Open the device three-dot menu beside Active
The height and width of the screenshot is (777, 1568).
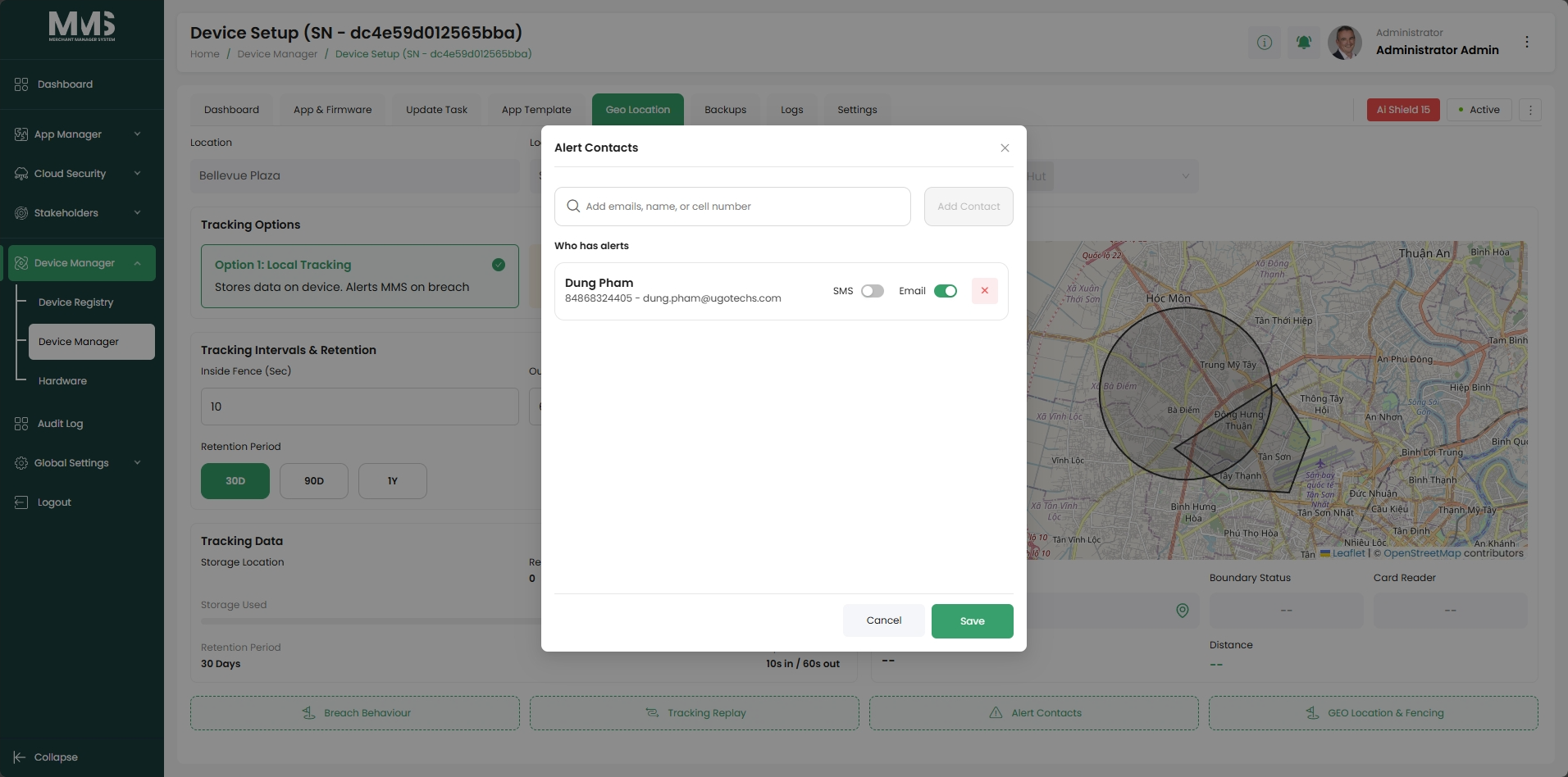1530,110
